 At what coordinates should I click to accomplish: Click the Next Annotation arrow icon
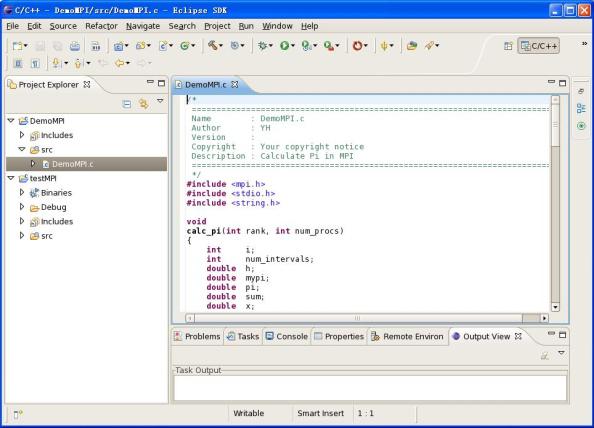pos(56,63)
